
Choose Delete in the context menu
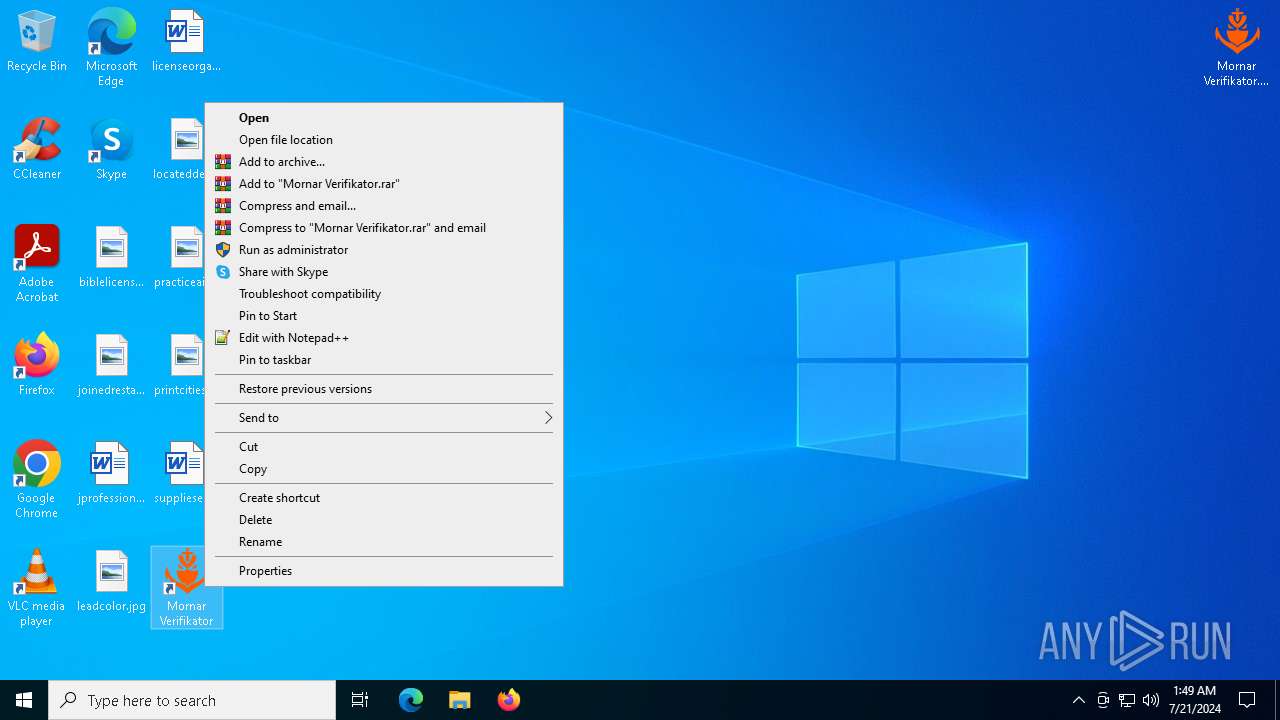[x=384, y=520]
